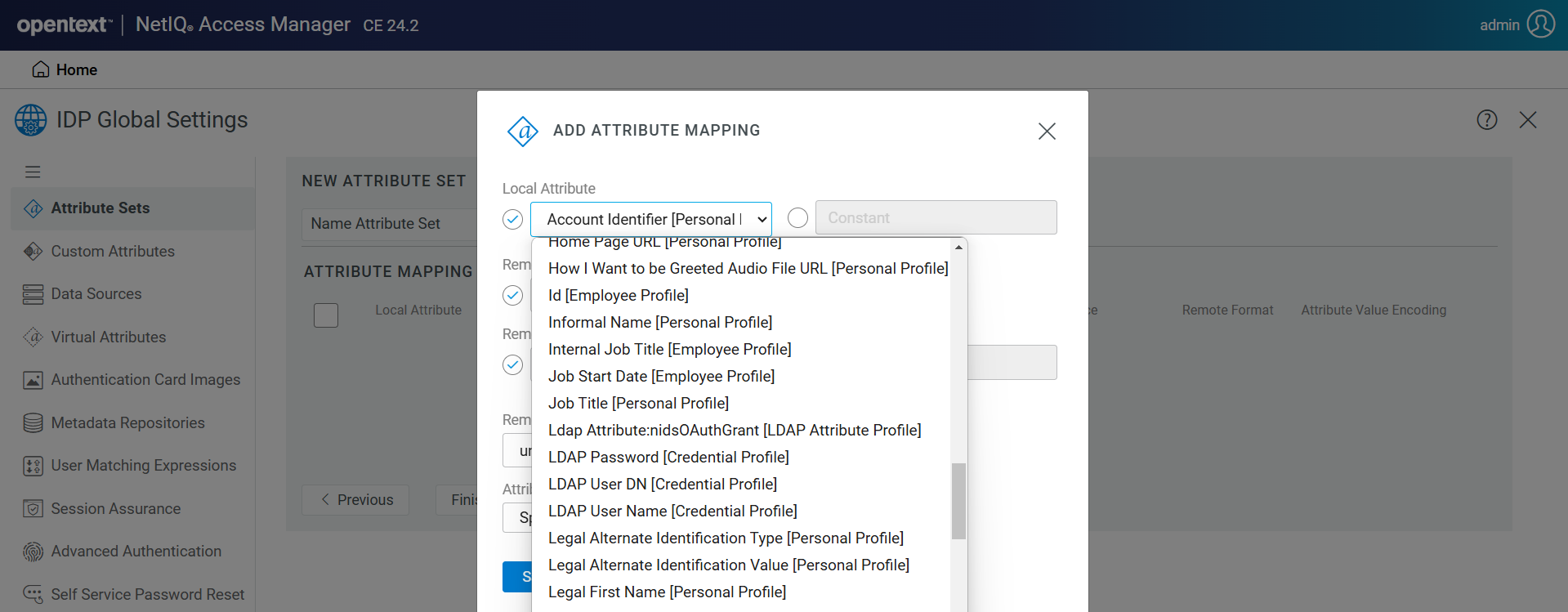Click Remote Format column header
Screen dimensions: 1568x612
click(x=1227, y=310)
